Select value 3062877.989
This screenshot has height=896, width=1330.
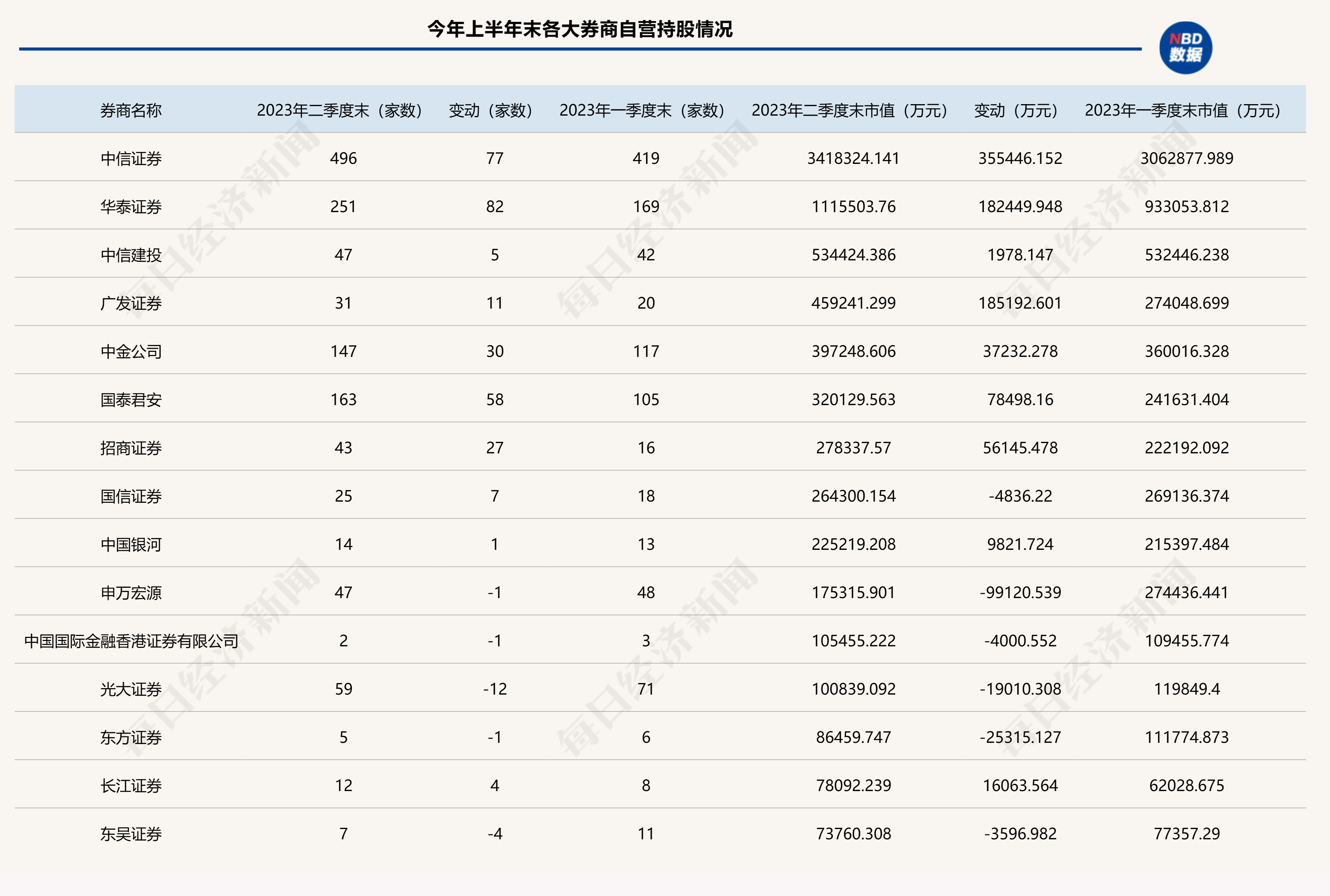(1186, 158)
